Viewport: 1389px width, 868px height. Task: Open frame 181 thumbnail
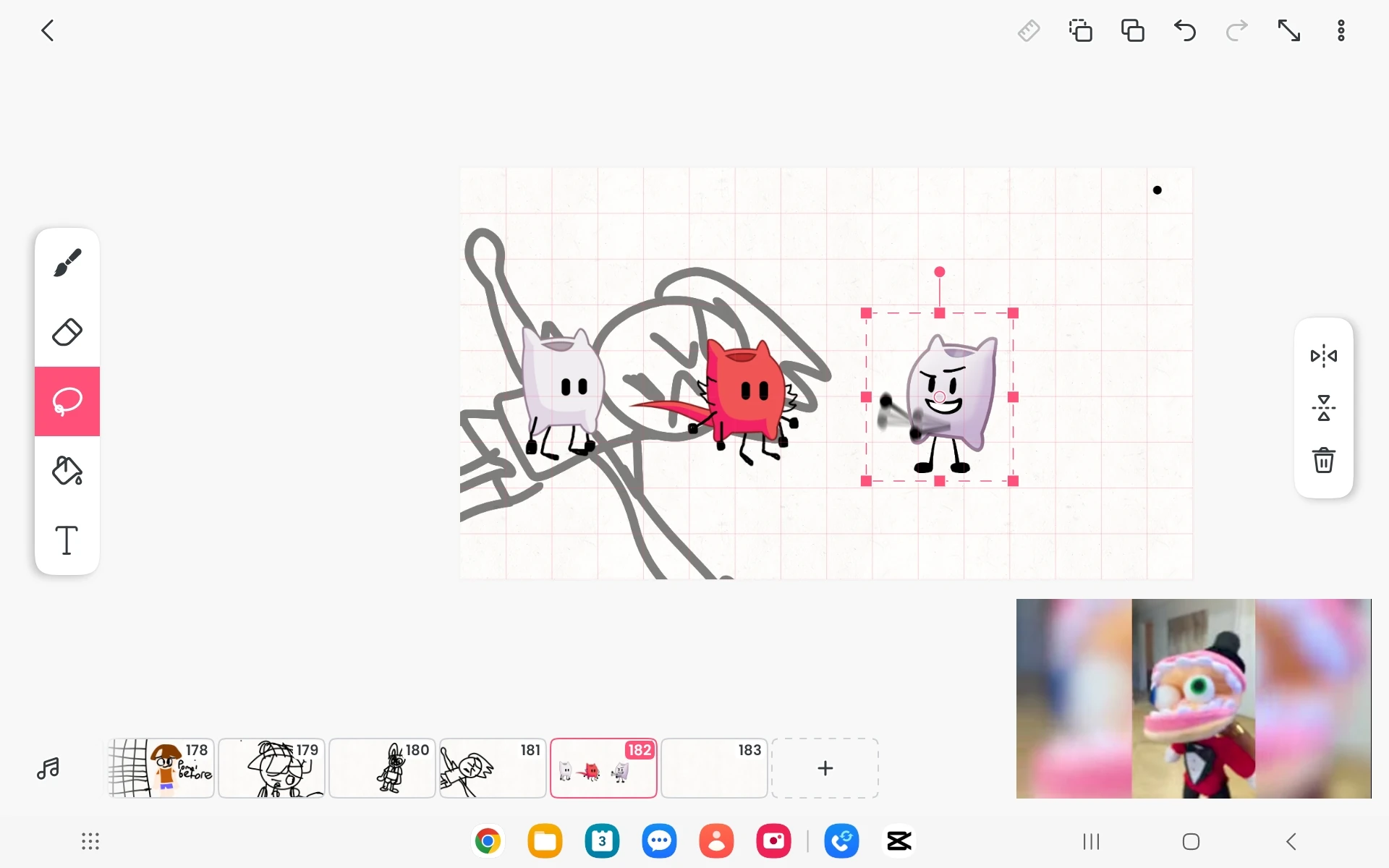493,768
